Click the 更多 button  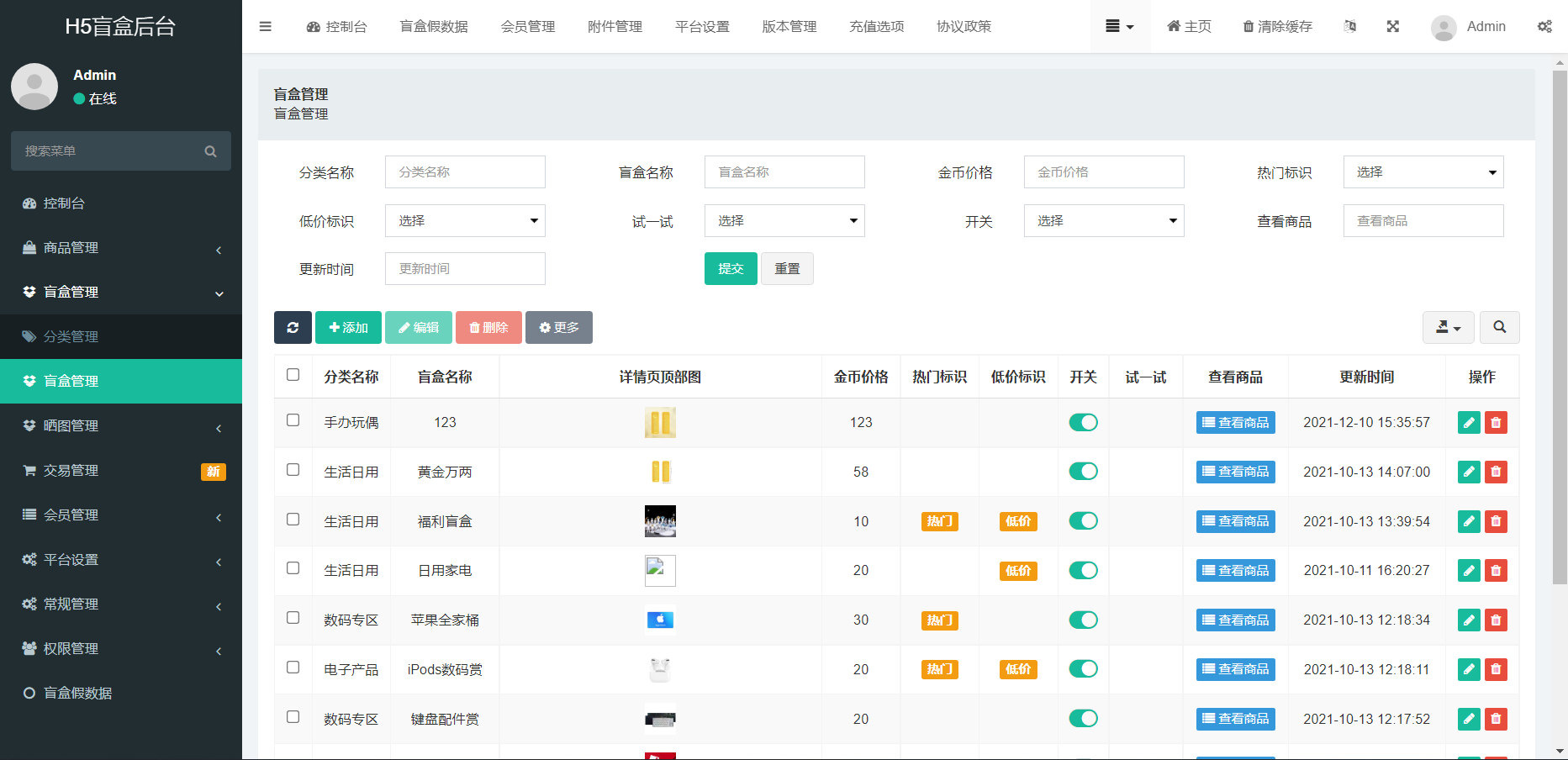[x=559, y=327]
